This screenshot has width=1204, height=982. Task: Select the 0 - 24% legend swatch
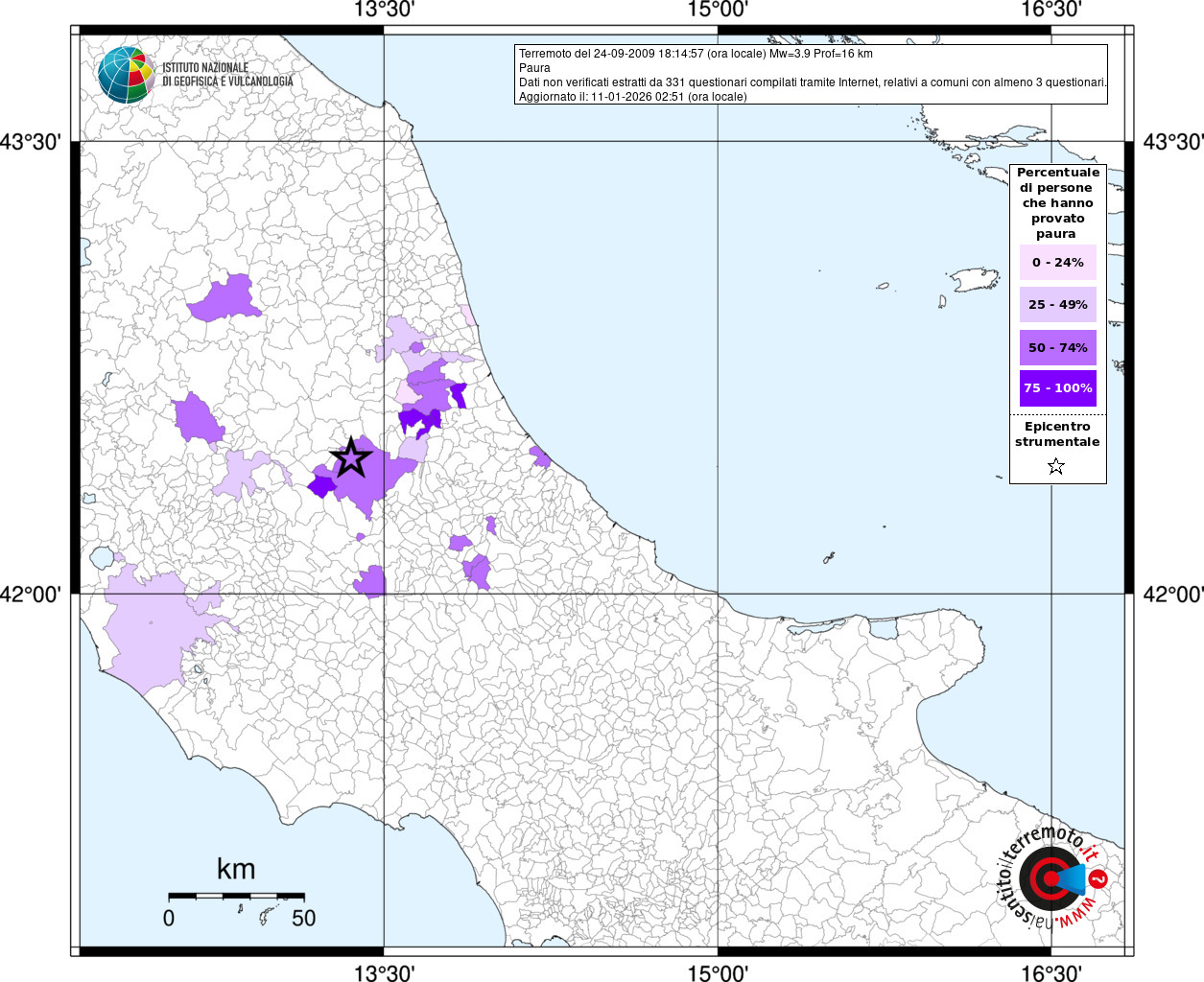[x=1057, y=263]
